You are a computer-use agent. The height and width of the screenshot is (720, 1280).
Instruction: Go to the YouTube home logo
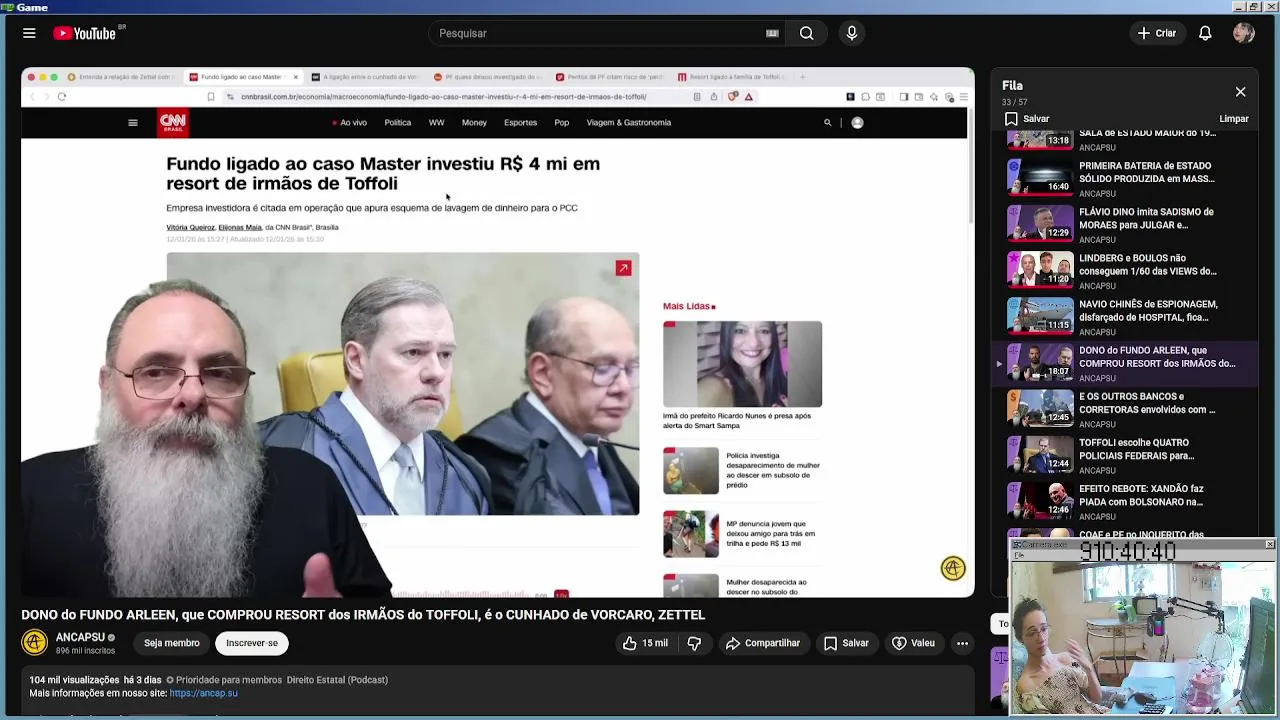pyautogui.click(x=85, y=33)
